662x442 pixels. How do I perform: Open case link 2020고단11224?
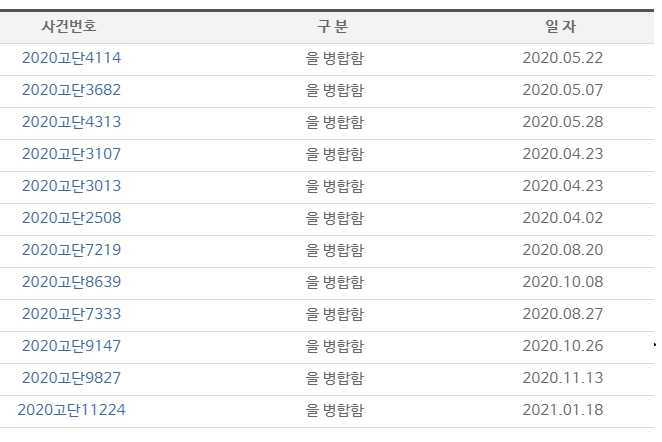[x=71, y=410]
